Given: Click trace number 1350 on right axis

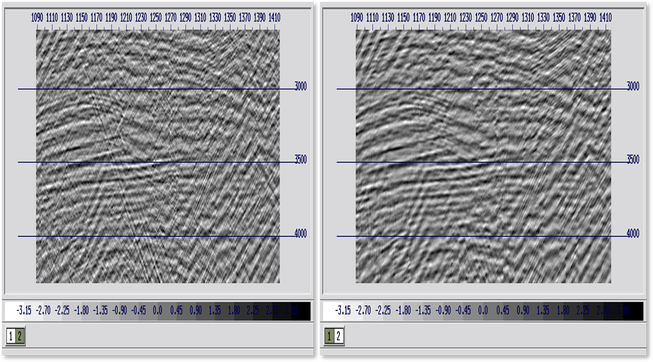Looking at the screenshot, I should pos(558,17).
